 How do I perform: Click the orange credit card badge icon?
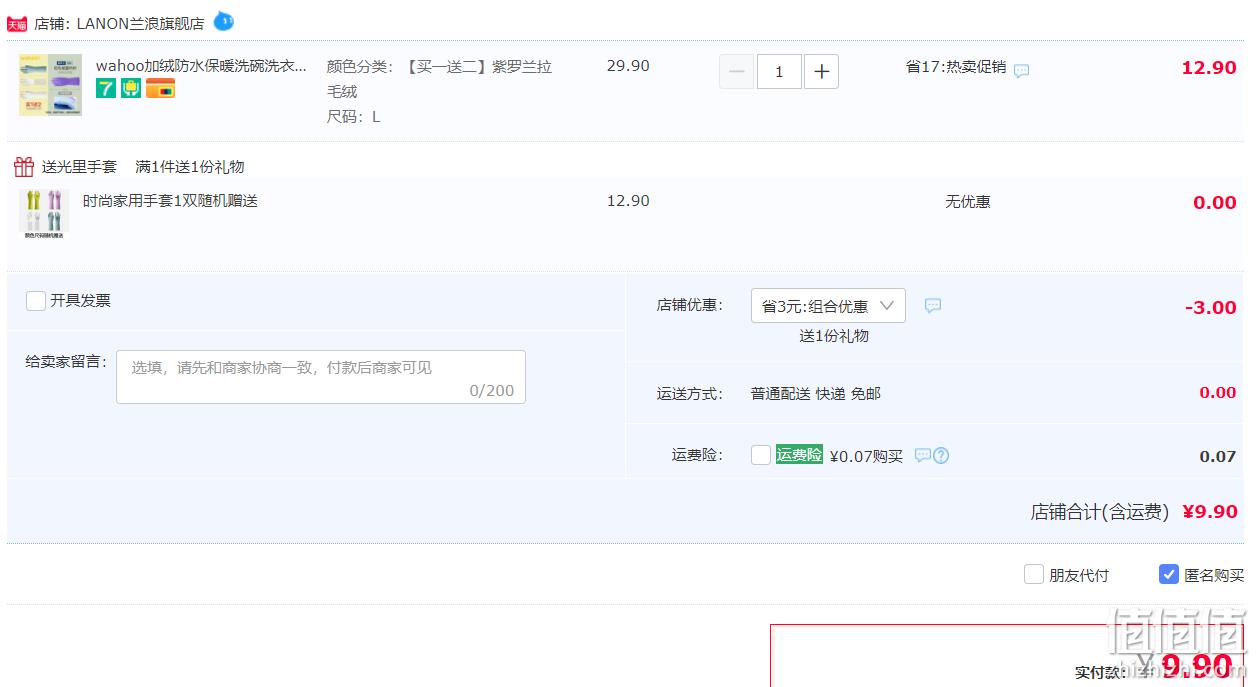coord(160,88)
